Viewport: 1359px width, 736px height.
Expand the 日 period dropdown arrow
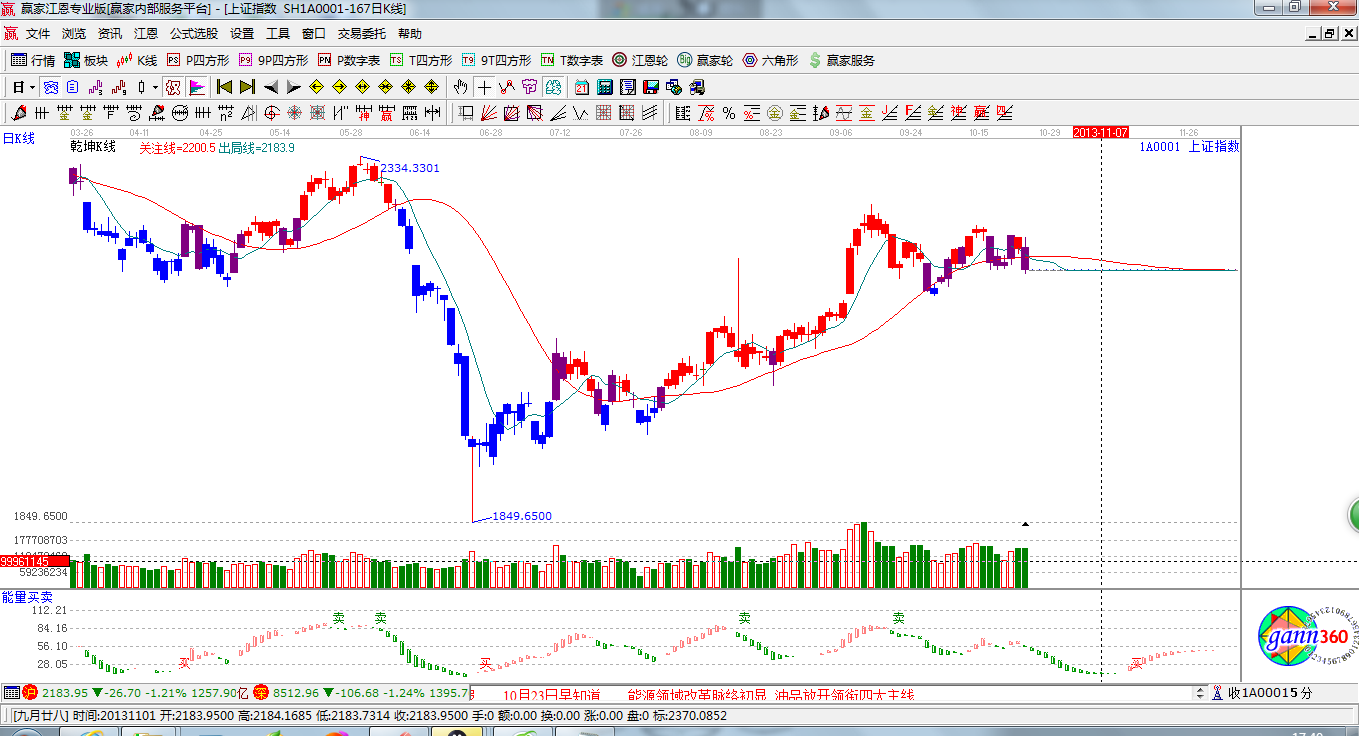pyautogui.click(x=32, y=87)
